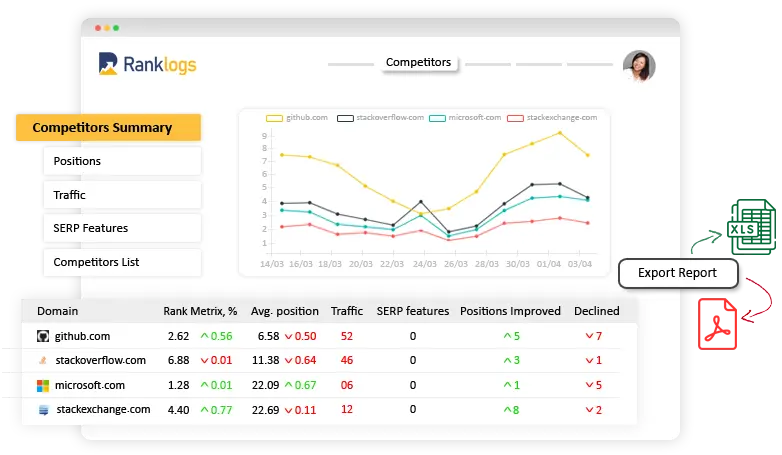Viewport: 782px width, 455px height.
Task: Open the user profile avatar
Action: pyautogui.click(x=638, y=66)
